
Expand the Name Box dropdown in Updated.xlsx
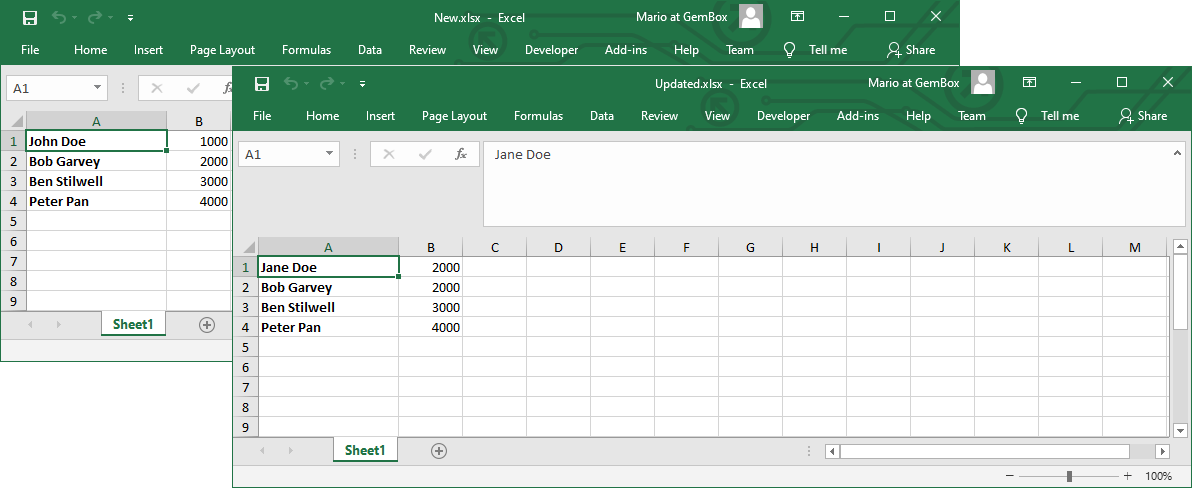(x=330, y=154)
